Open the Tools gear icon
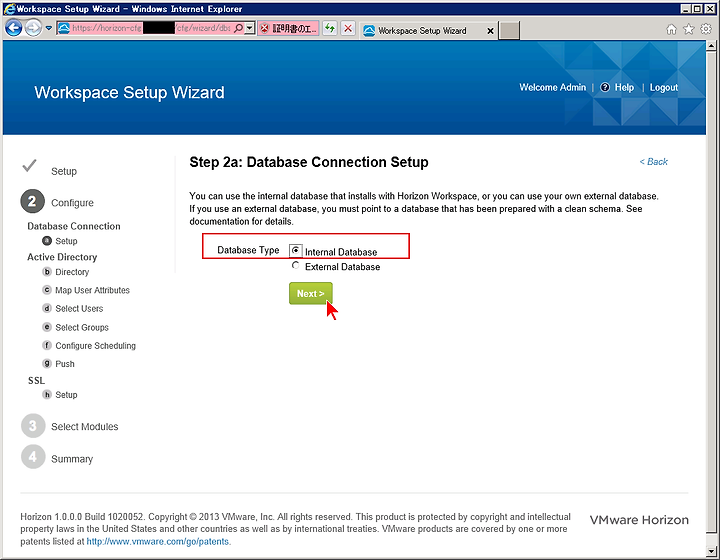The height and width of the screenshot is (560, 720). [x=706, y=29]
